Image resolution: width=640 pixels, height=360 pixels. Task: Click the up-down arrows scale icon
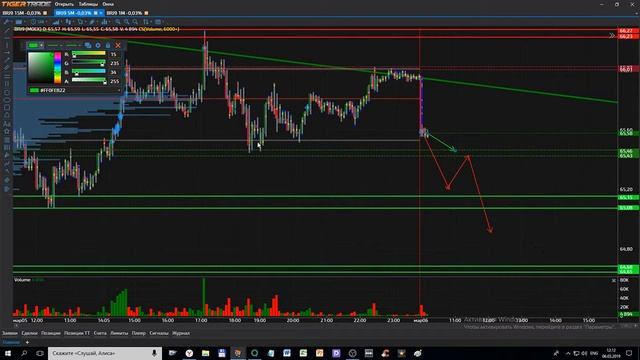[146, 22]
